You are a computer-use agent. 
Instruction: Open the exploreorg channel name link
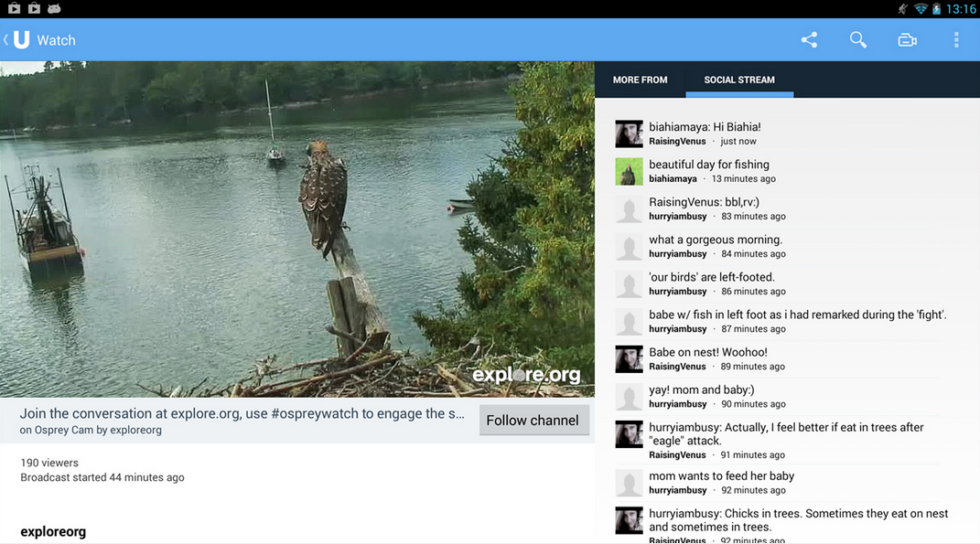click(x=53, y=532)
